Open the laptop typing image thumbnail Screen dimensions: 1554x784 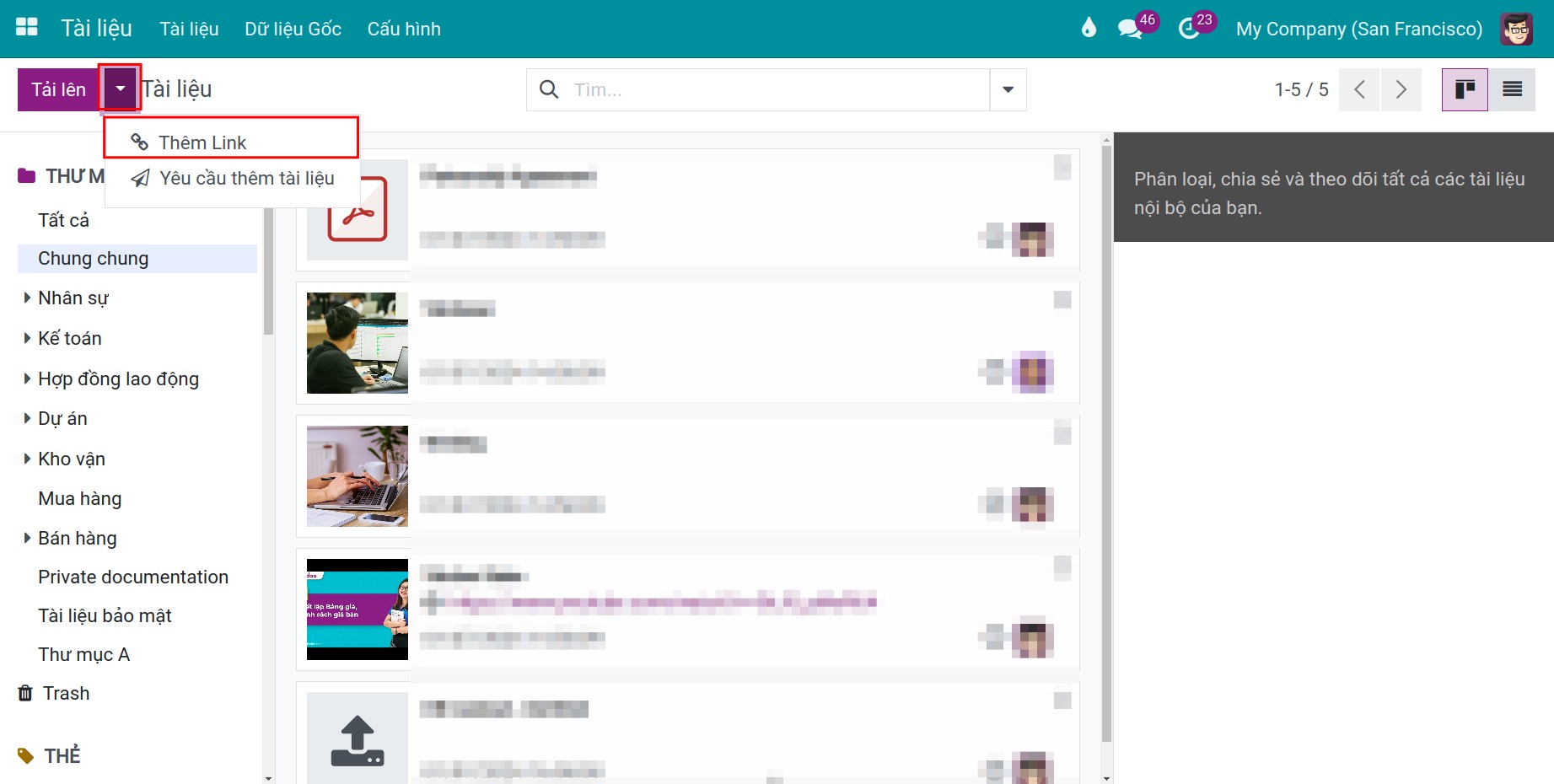pos(358,476)
